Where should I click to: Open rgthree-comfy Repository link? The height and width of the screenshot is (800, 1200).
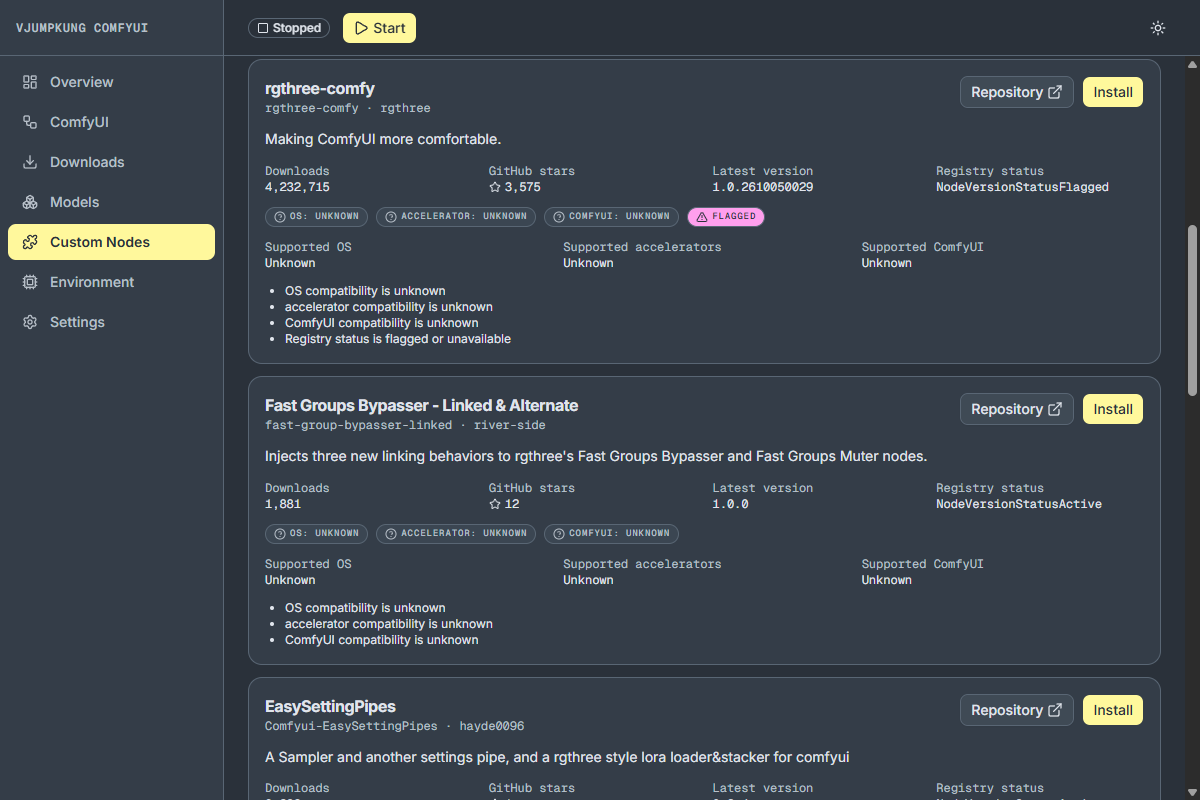pos(1017,92)
